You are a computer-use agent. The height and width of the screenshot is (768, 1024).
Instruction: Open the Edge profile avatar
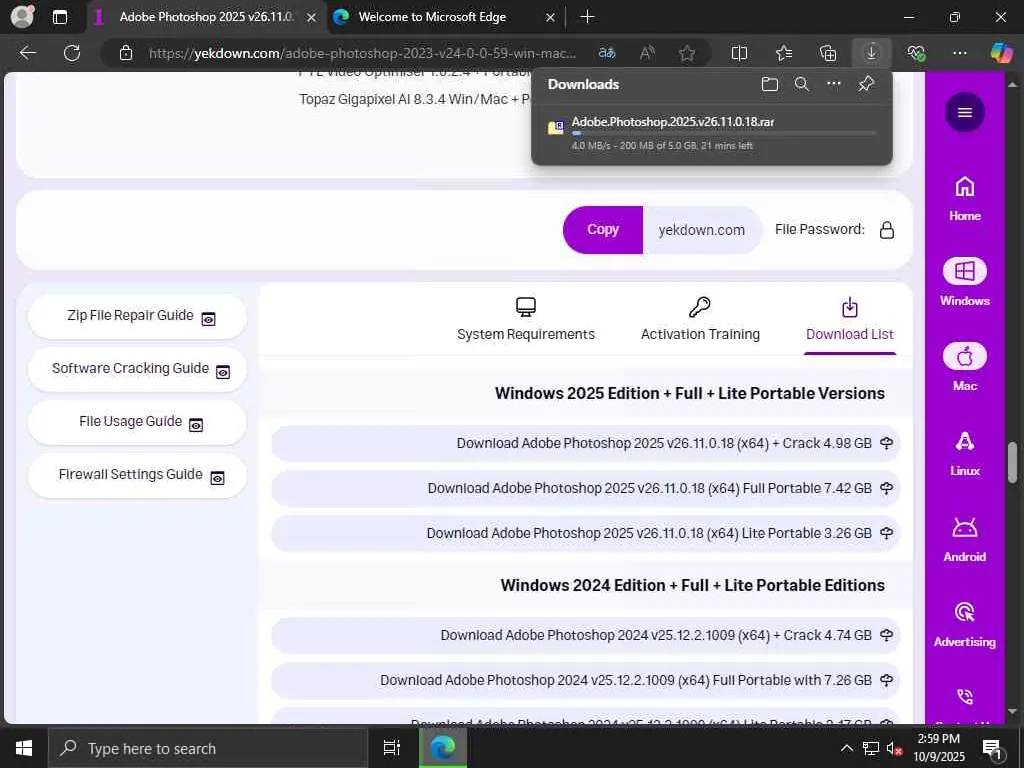(22, 16)
